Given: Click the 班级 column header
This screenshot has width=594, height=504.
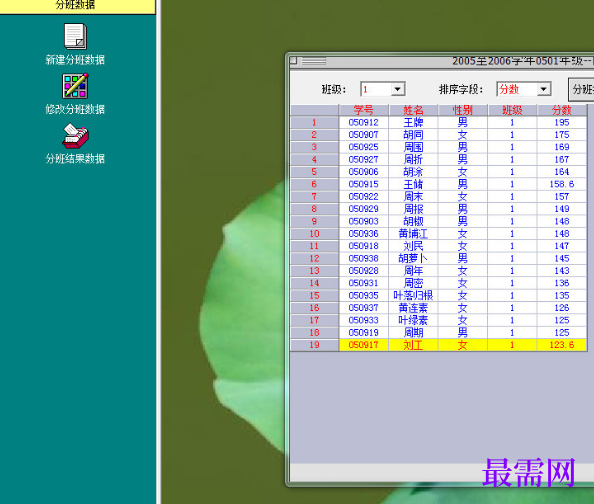Looking at the screenshot, I should click(x=512, y=110).
